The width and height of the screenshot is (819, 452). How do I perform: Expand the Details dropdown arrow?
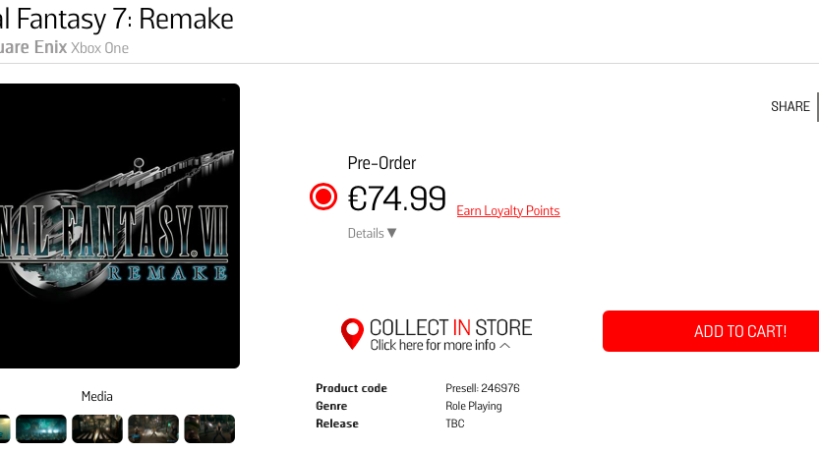click(x=392, y=233)
